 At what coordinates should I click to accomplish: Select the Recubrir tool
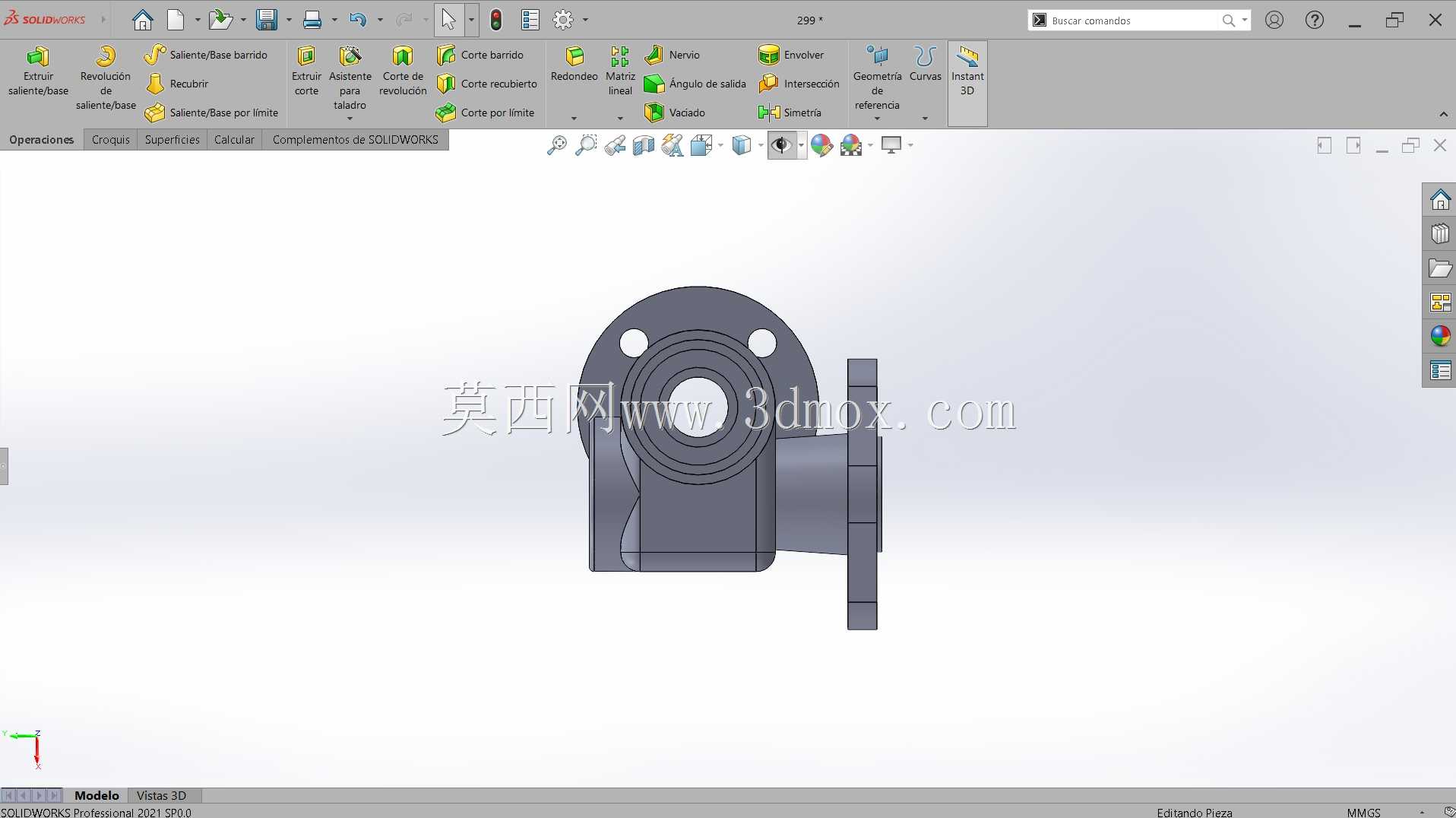point(176,84)
